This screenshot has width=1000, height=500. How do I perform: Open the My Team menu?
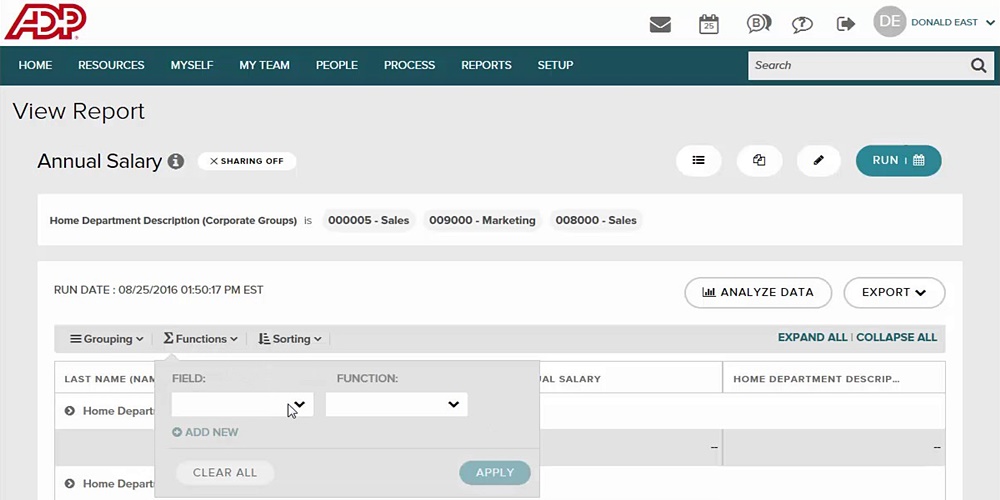pyautogui.click(x=264, y=65)
